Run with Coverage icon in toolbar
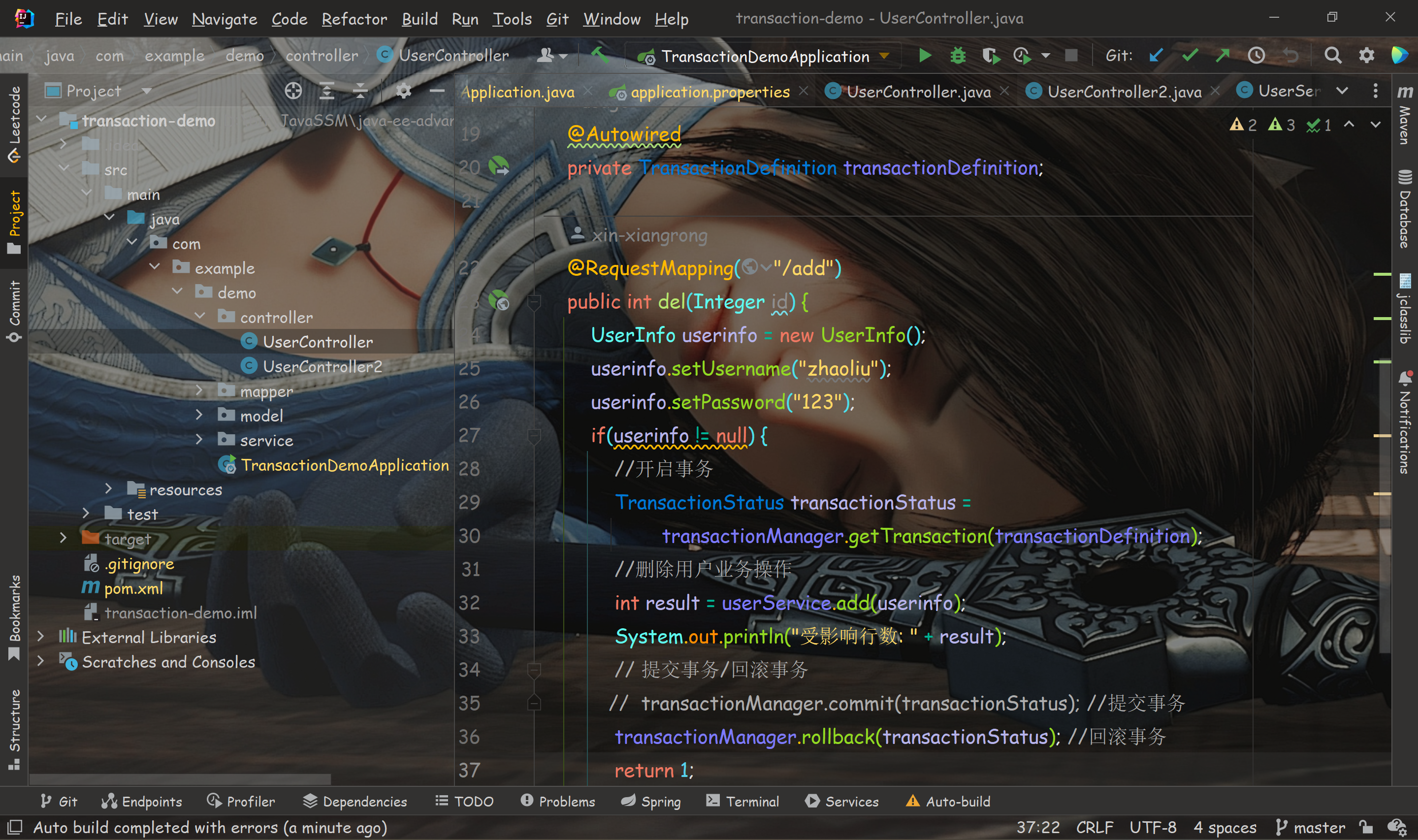Image resolution: width=1418 pixels, height=840 pixels. tap(990, 56)
